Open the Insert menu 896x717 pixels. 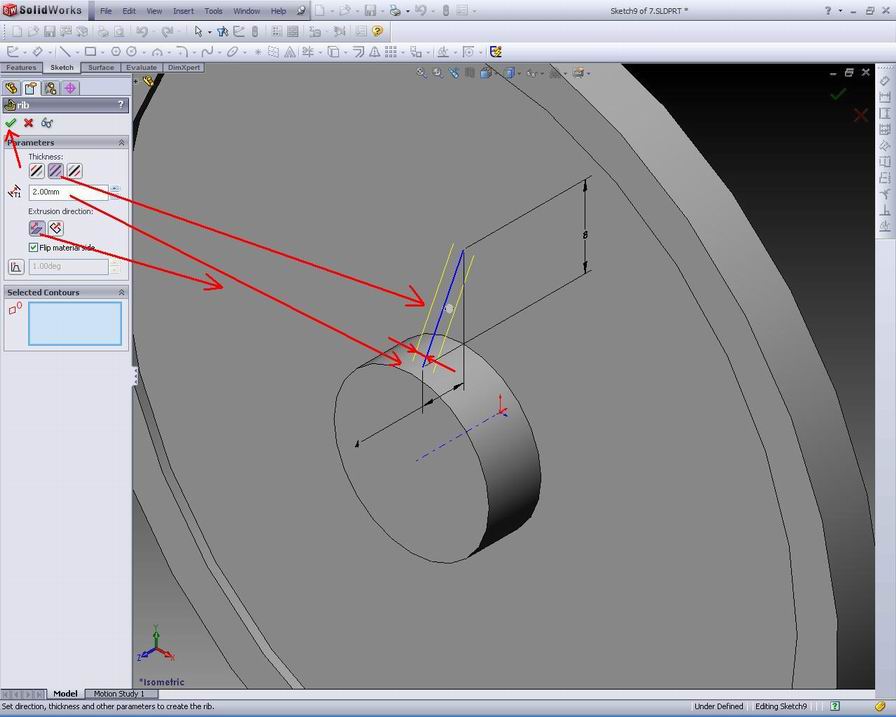coord(182,11)
